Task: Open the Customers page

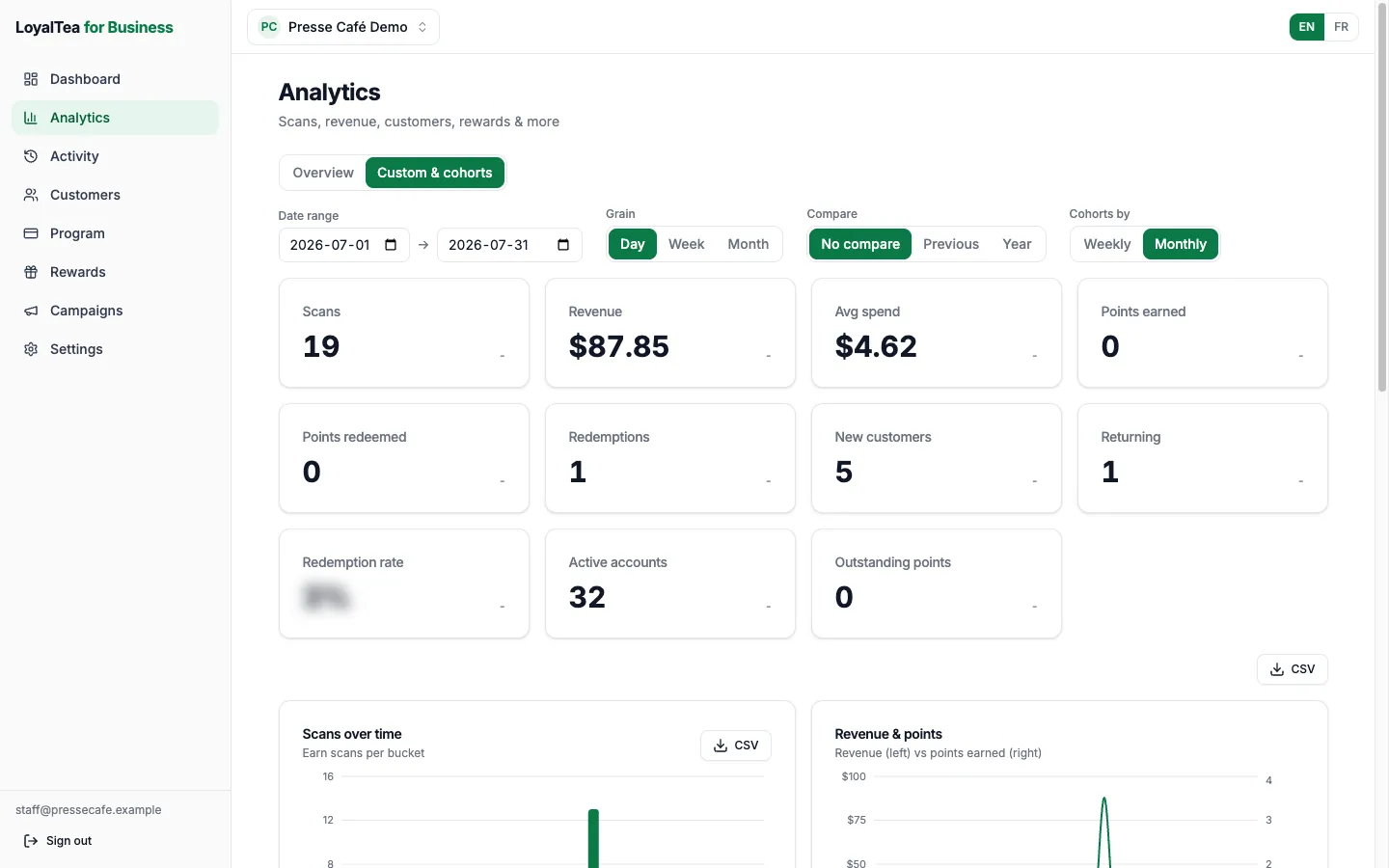Action: coord(116,195)
